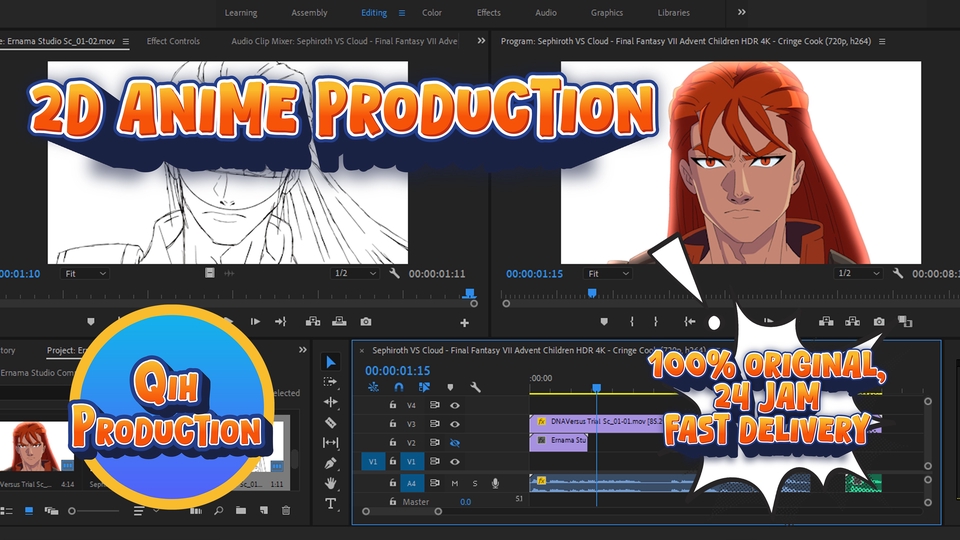Open Program monitor 1/2 resolution dropdown

point(858,273)
